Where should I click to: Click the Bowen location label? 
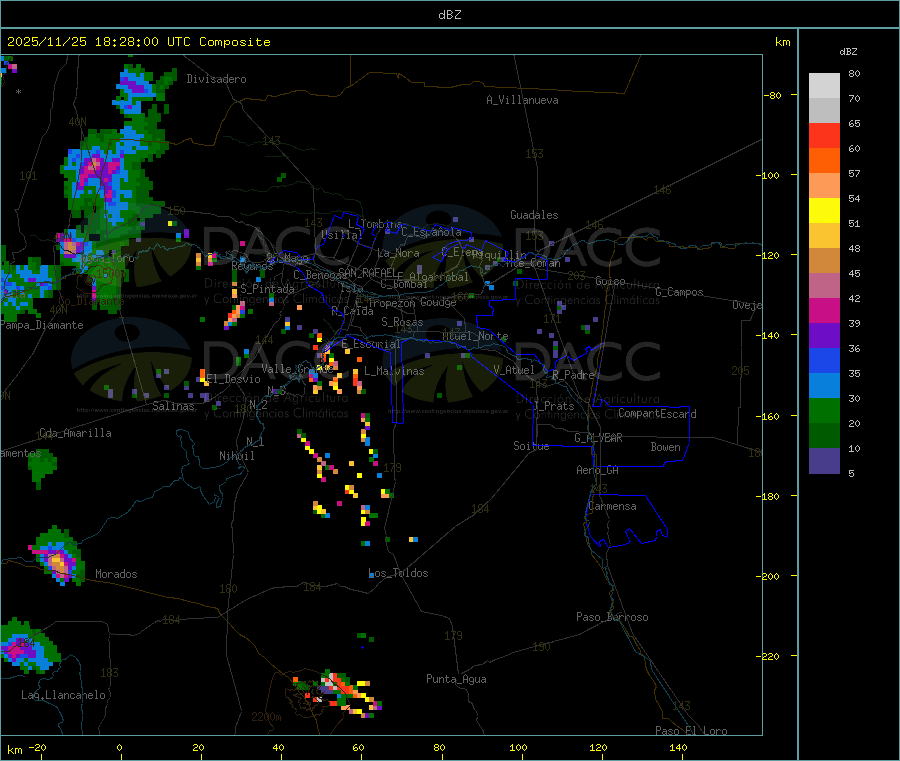[665, 447]
